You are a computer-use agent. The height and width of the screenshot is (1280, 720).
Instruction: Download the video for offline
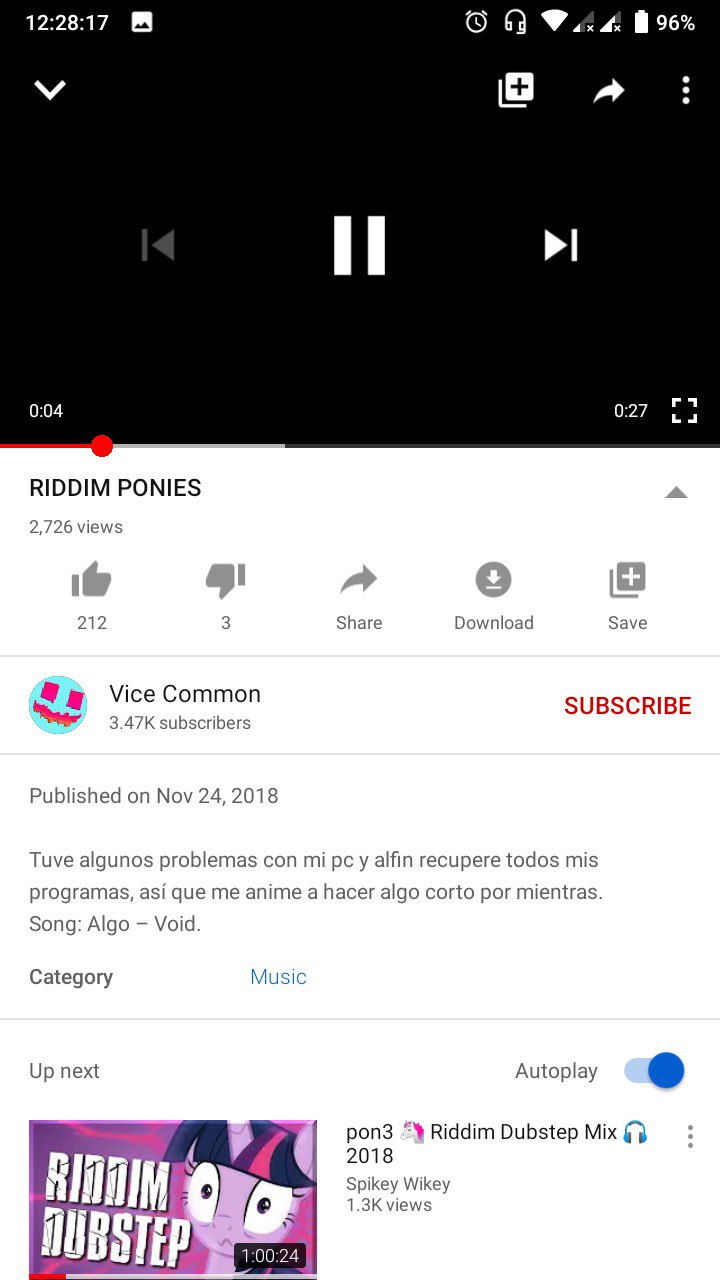494,597
